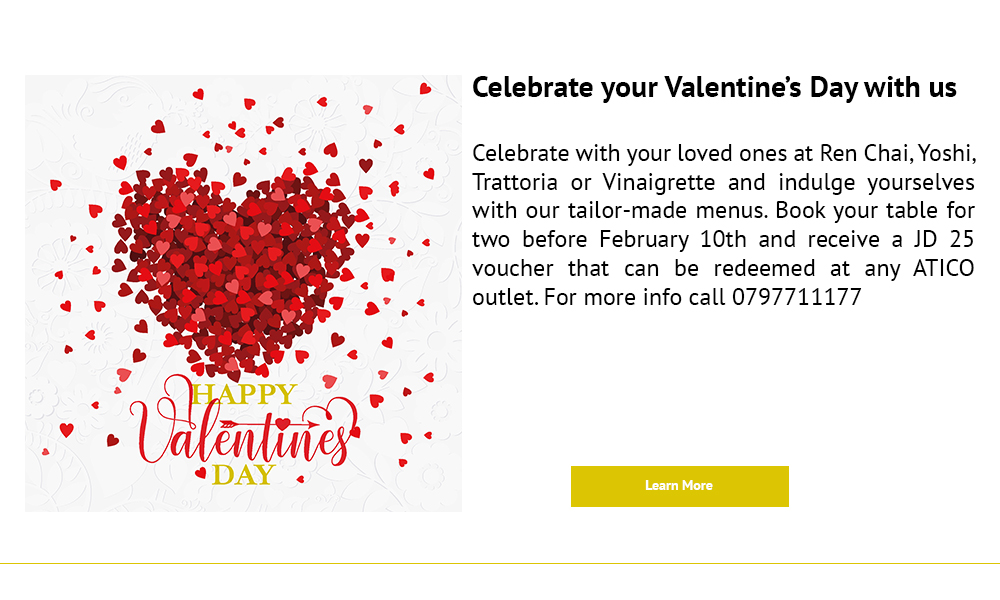Click the yellow HAPPY text in image

point(244,394)
